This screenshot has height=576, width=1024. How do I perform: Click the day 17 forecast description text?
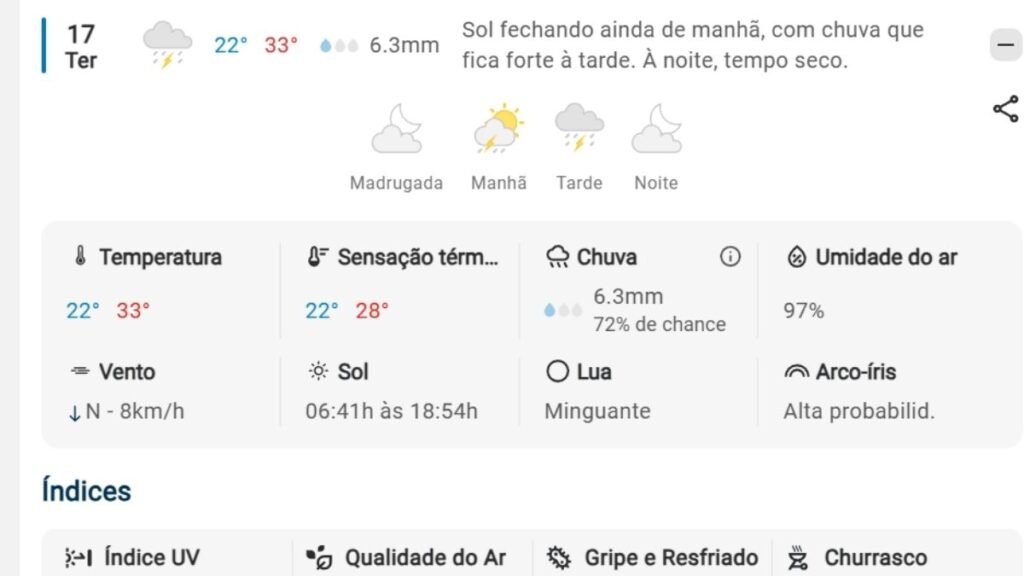(692, 45)
